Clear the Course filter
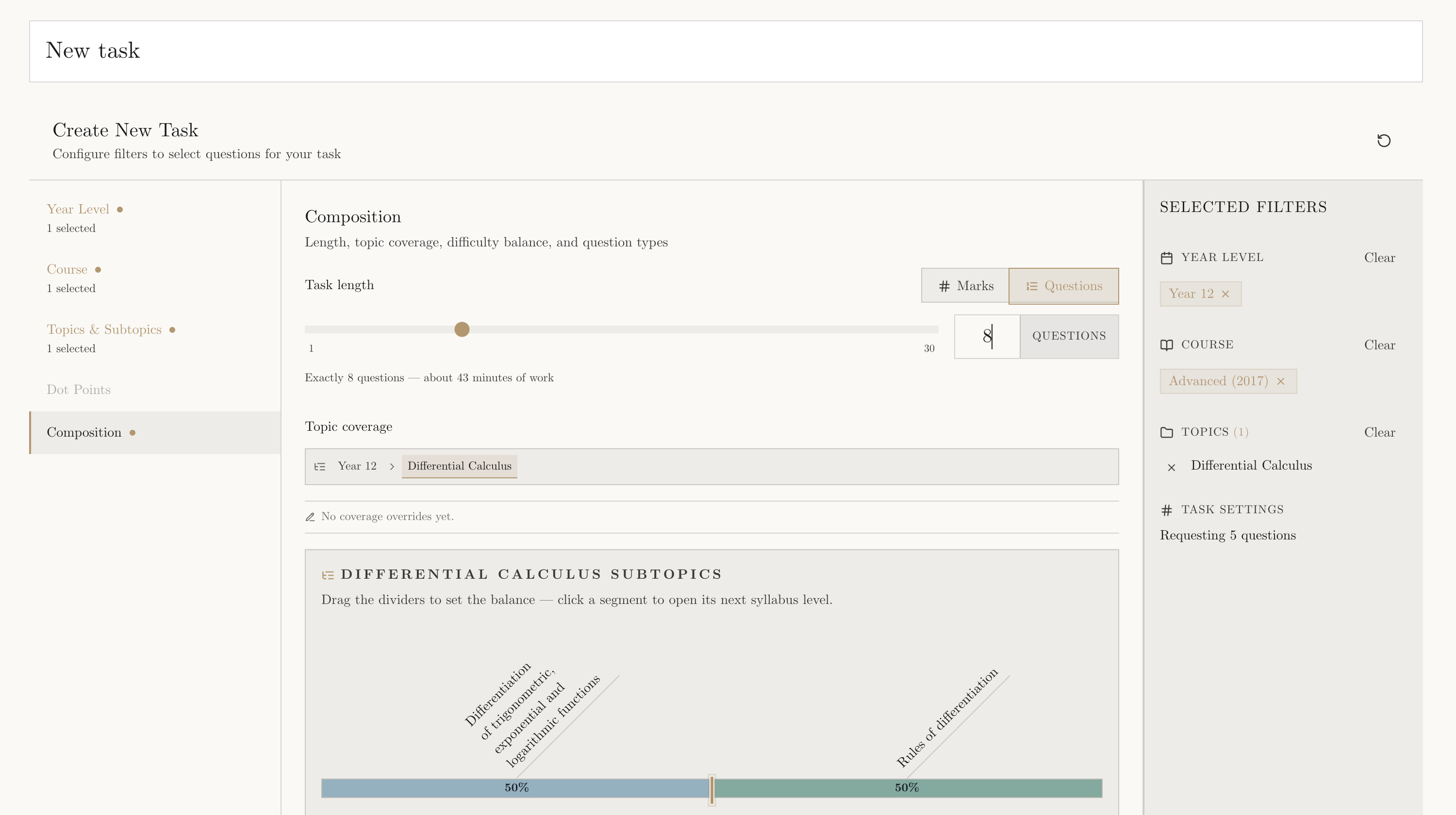The width and height of the screenshot is (1456, 815). click(x=1379, y=345)
